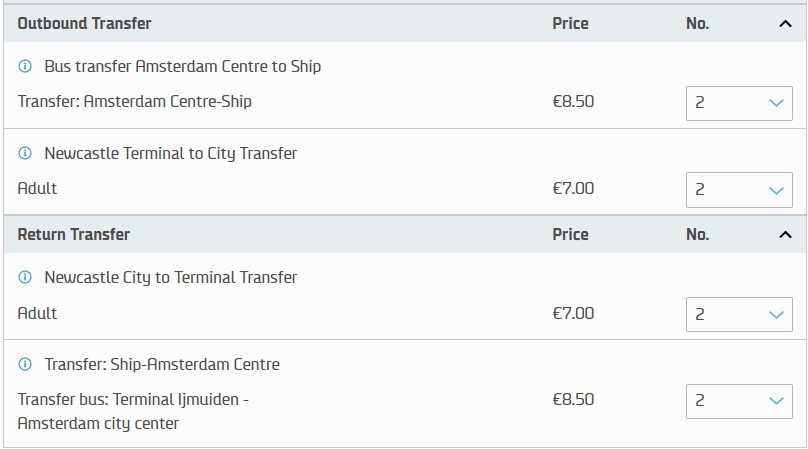Viewport: 808px width, 449px height.
Task: Click Transfer: Ship-Amsterdam Centre label
Action: click(162, 364)
